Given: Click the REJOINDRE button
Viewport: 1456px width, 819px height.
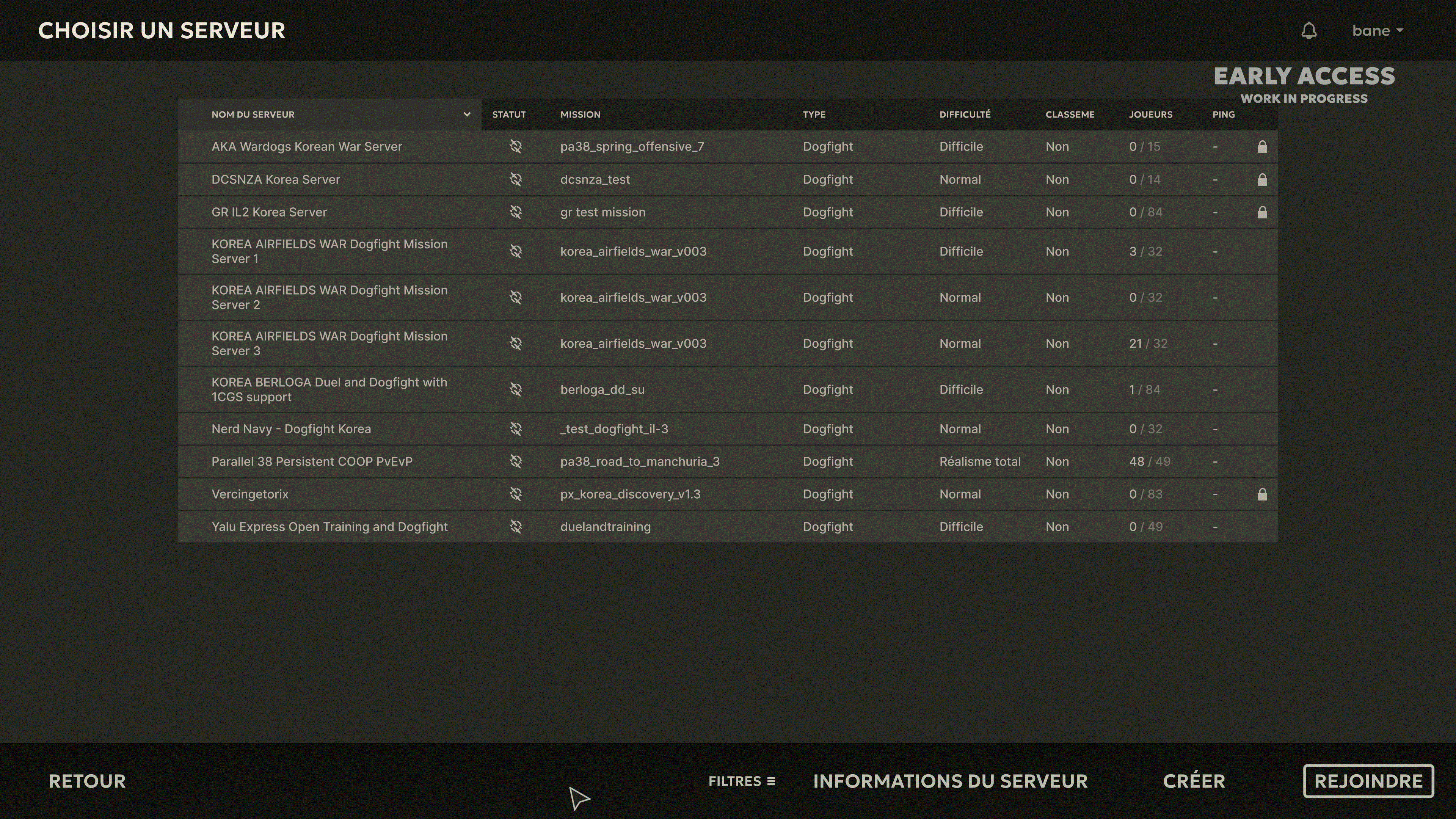Looking at the screenshot, I should pos(1368,781).
